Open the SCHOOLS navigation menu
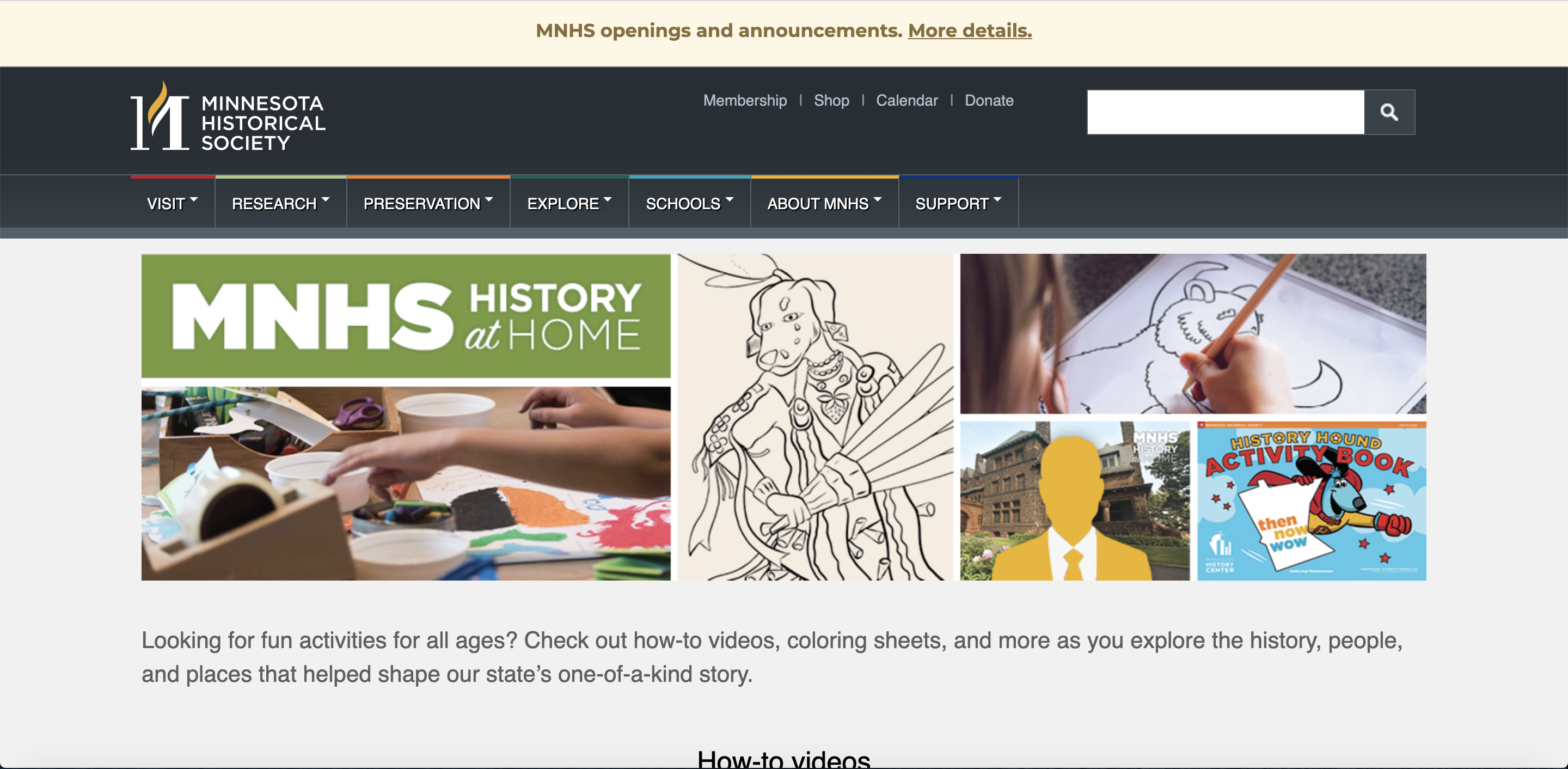 click(x=690, y=203)
